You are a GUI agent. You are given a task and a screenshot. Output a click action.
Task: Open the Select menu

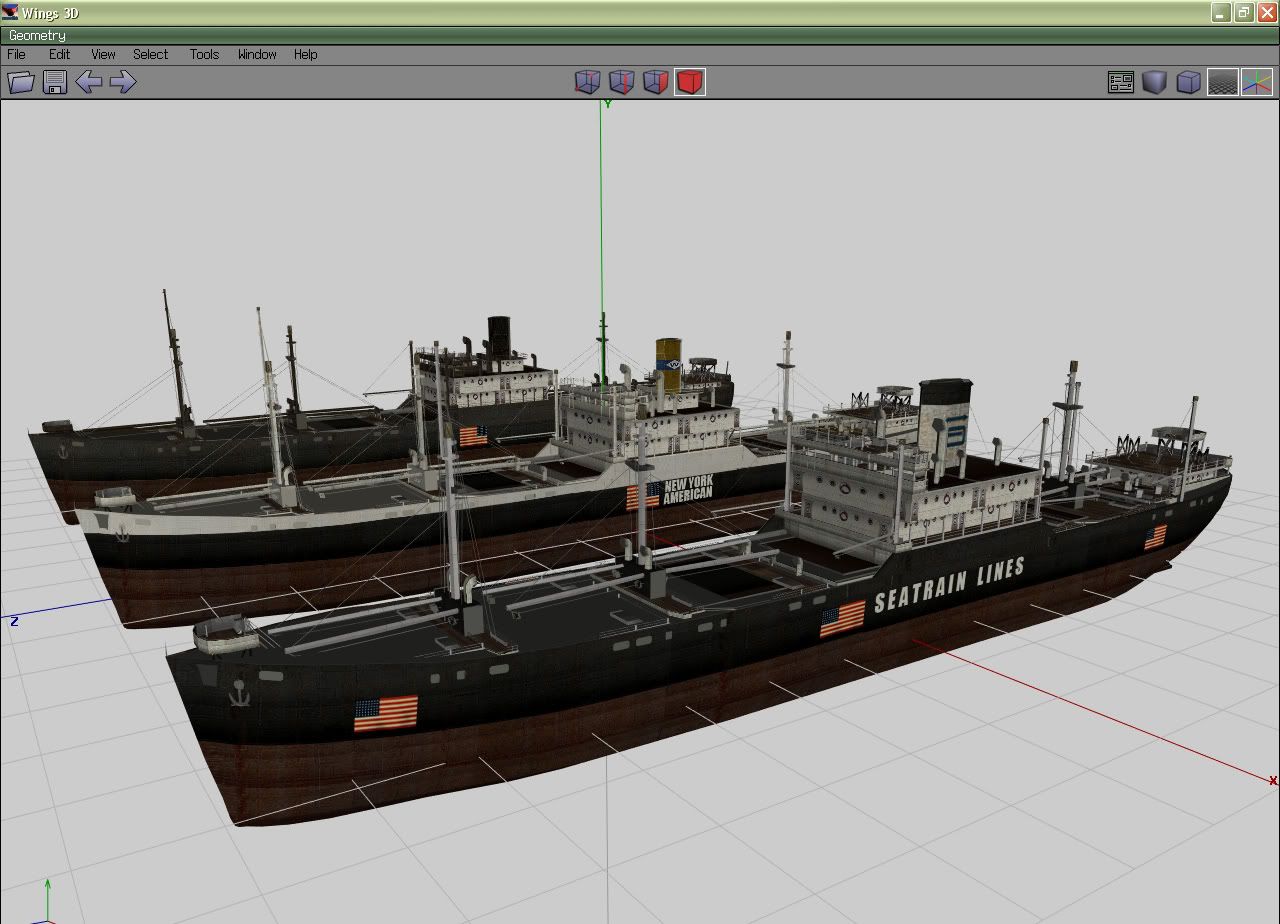tap(151, 54)
